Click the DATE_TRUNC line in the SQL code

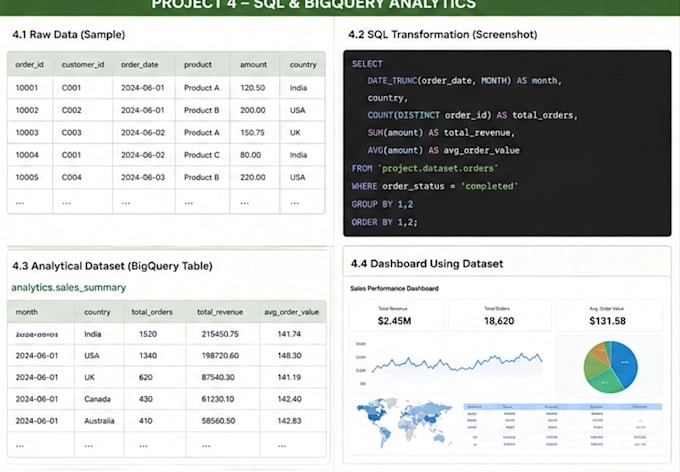point(464,81)
